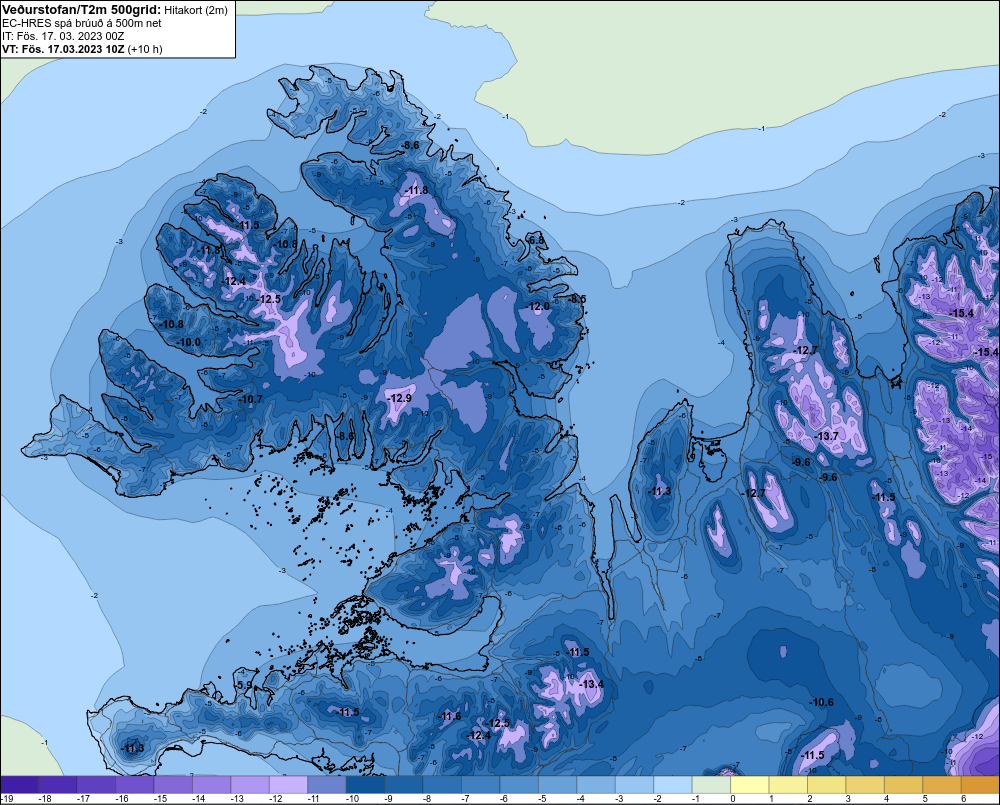Click the 'IT: Fös. 17. 03. 2023 00Z' line
The width and height of the screenshot is (1000, 805).
click(x=63, y=36)
